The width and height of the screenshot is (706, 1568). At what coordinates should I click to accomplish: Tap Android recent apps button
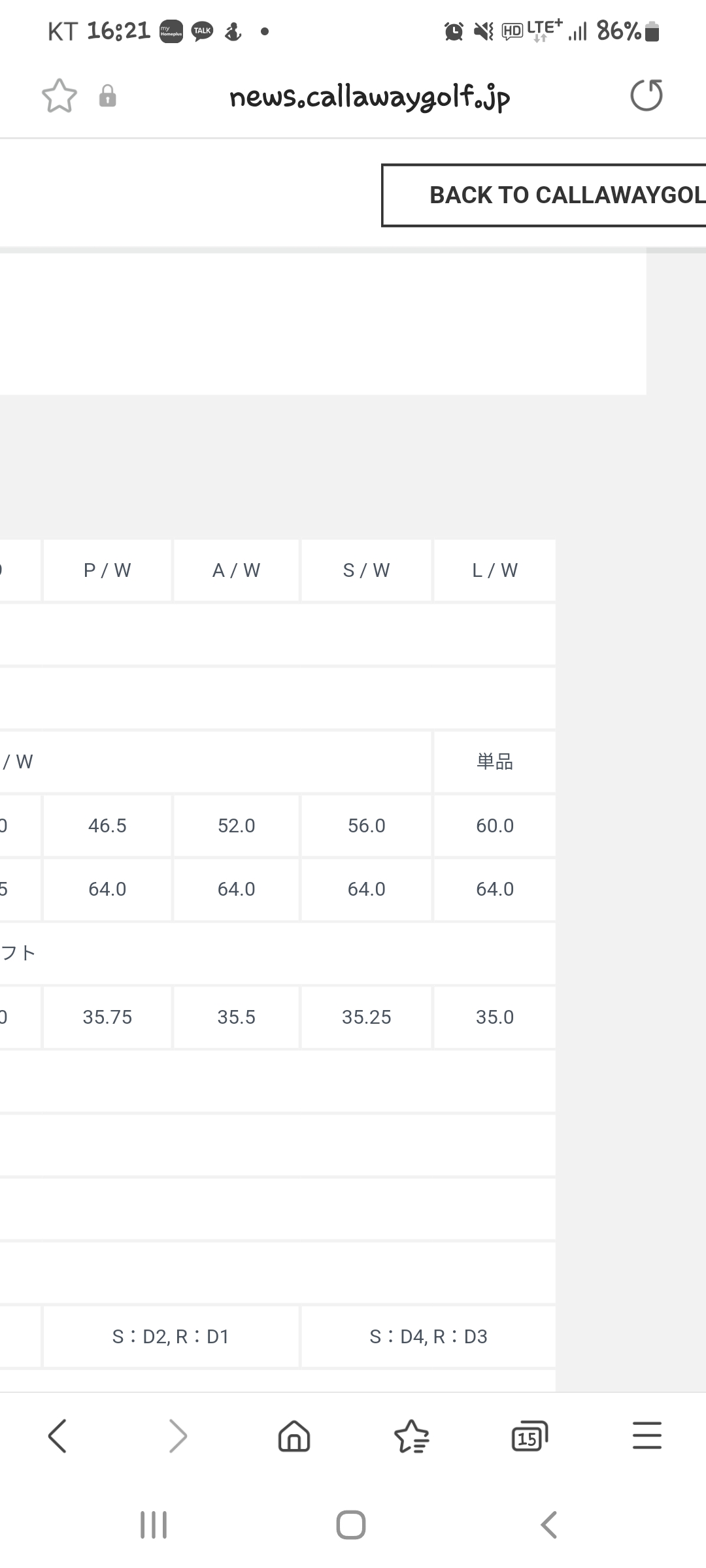point(154,1525)
